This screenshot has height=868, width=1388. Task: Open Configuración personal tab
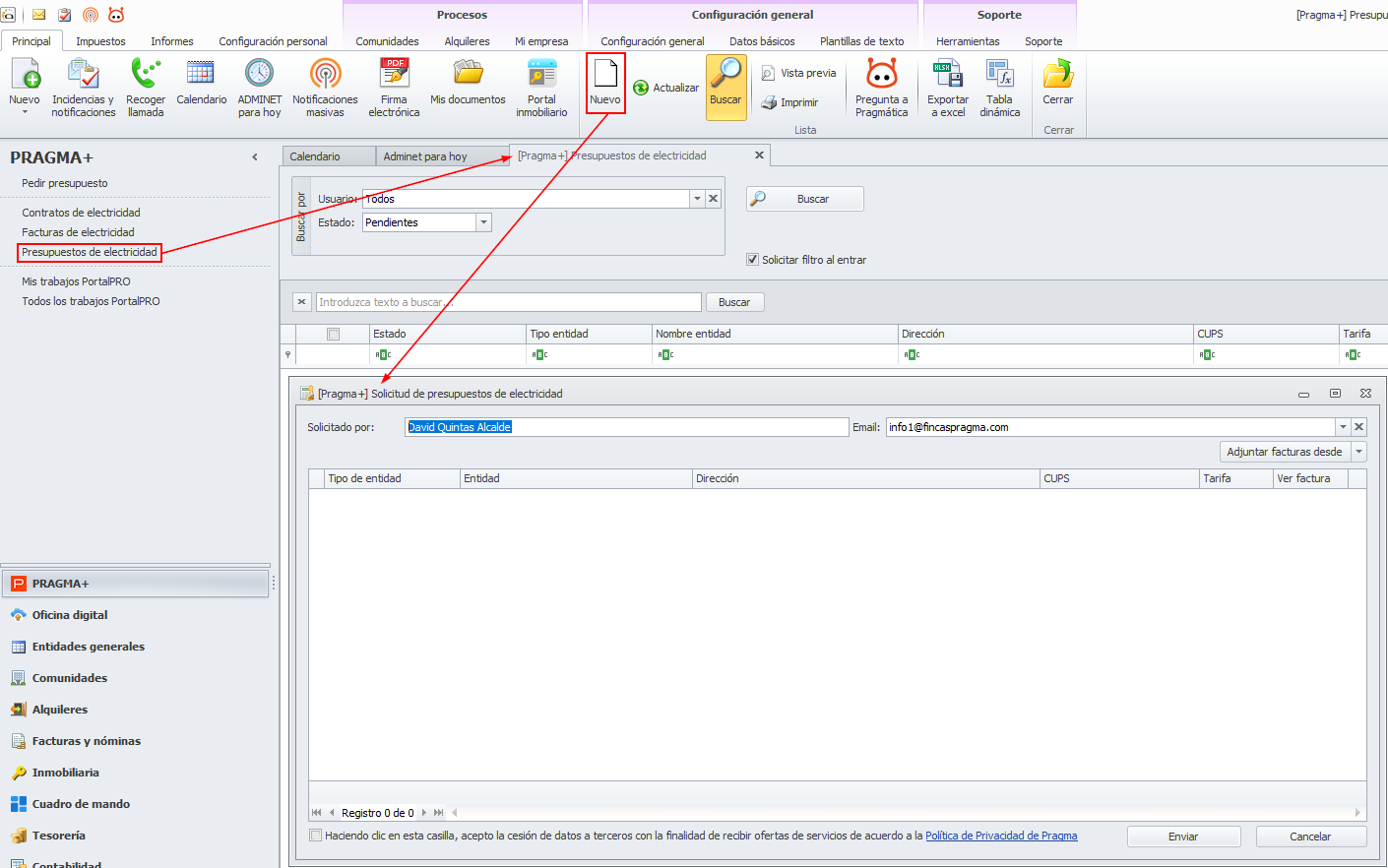[273, 41]
